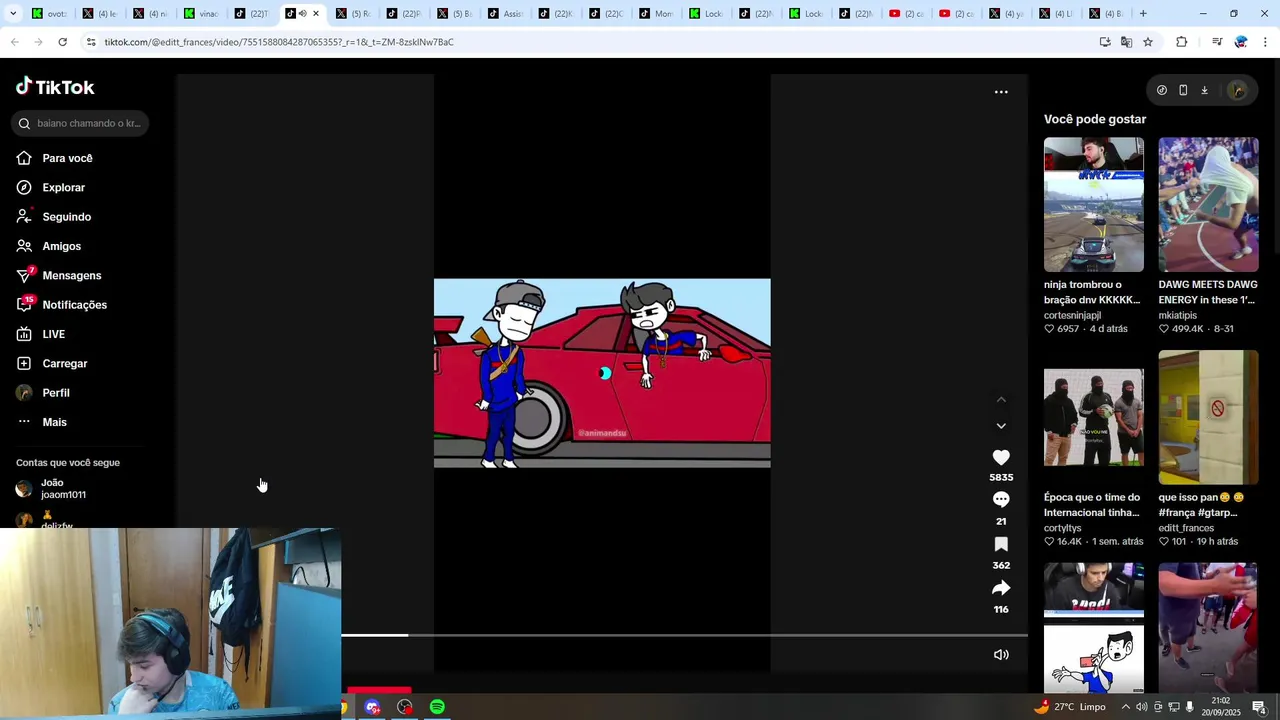The height and width of the screenshot is (720, 1280).
Task: Open Explorar in the sidebar
Action: (64, 188)
